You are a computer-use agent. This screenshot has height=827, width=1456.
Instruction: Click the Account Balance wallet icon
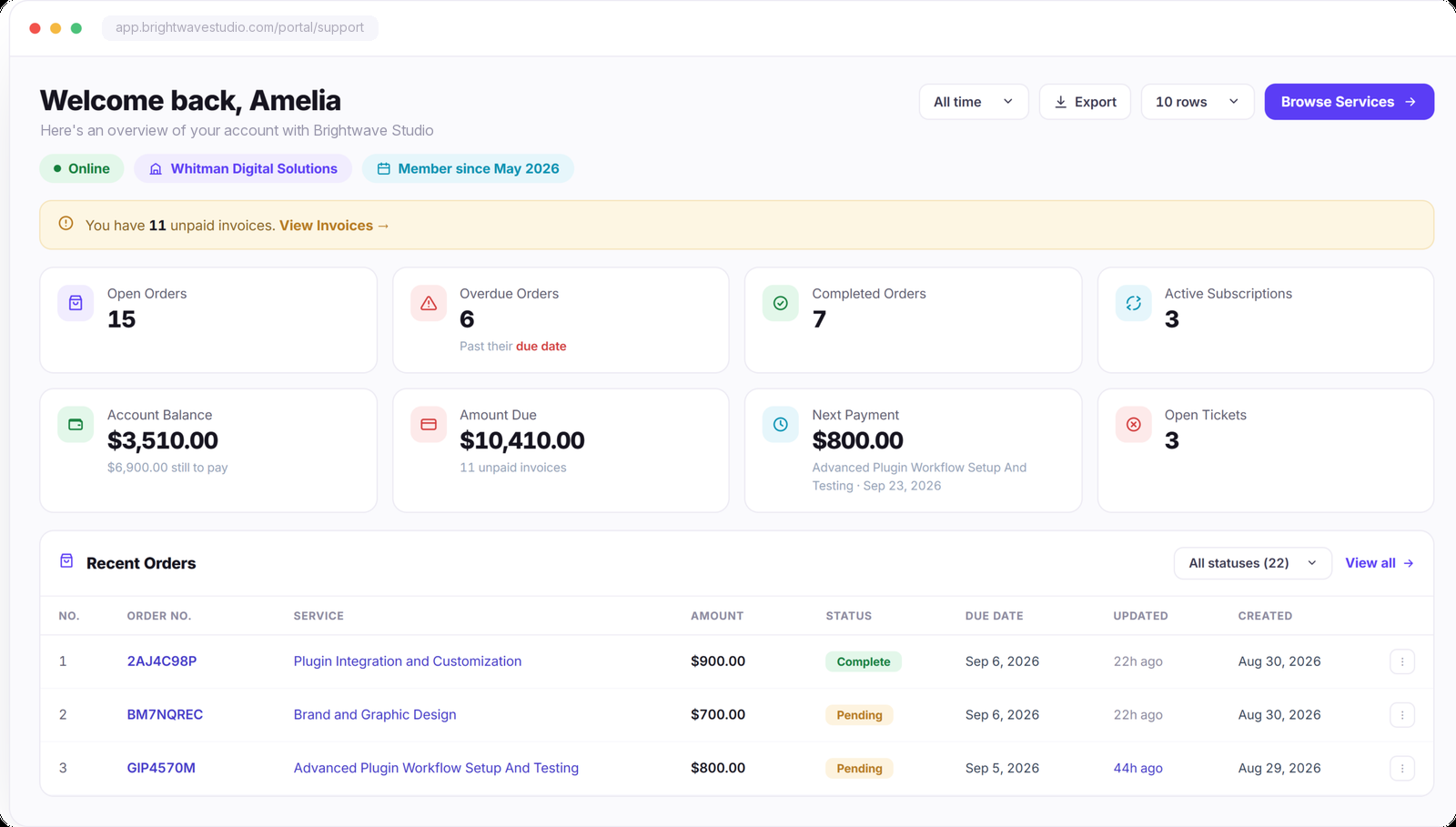pyautogui.click(x=76, y=425)
